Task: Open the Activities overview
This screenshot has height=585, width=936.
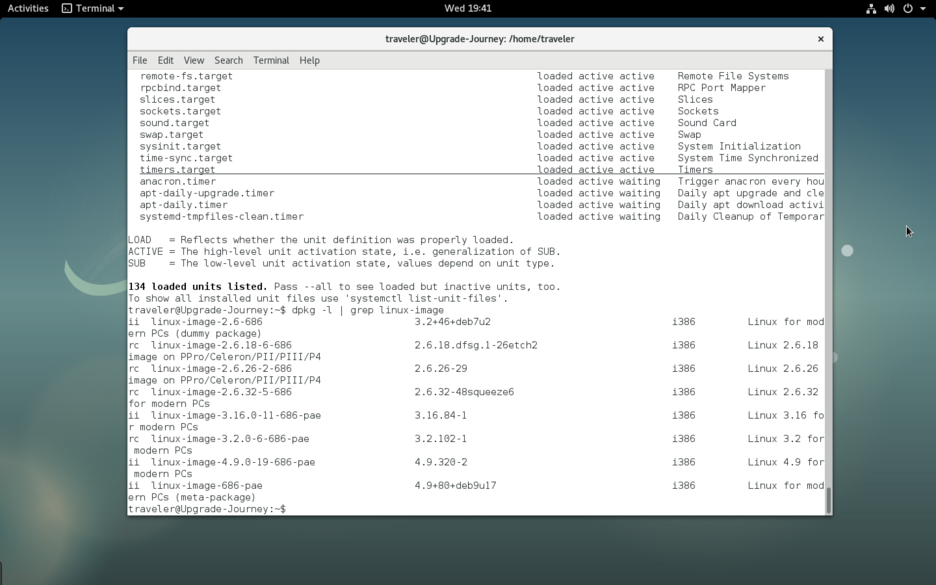Action: click(27, 8)
